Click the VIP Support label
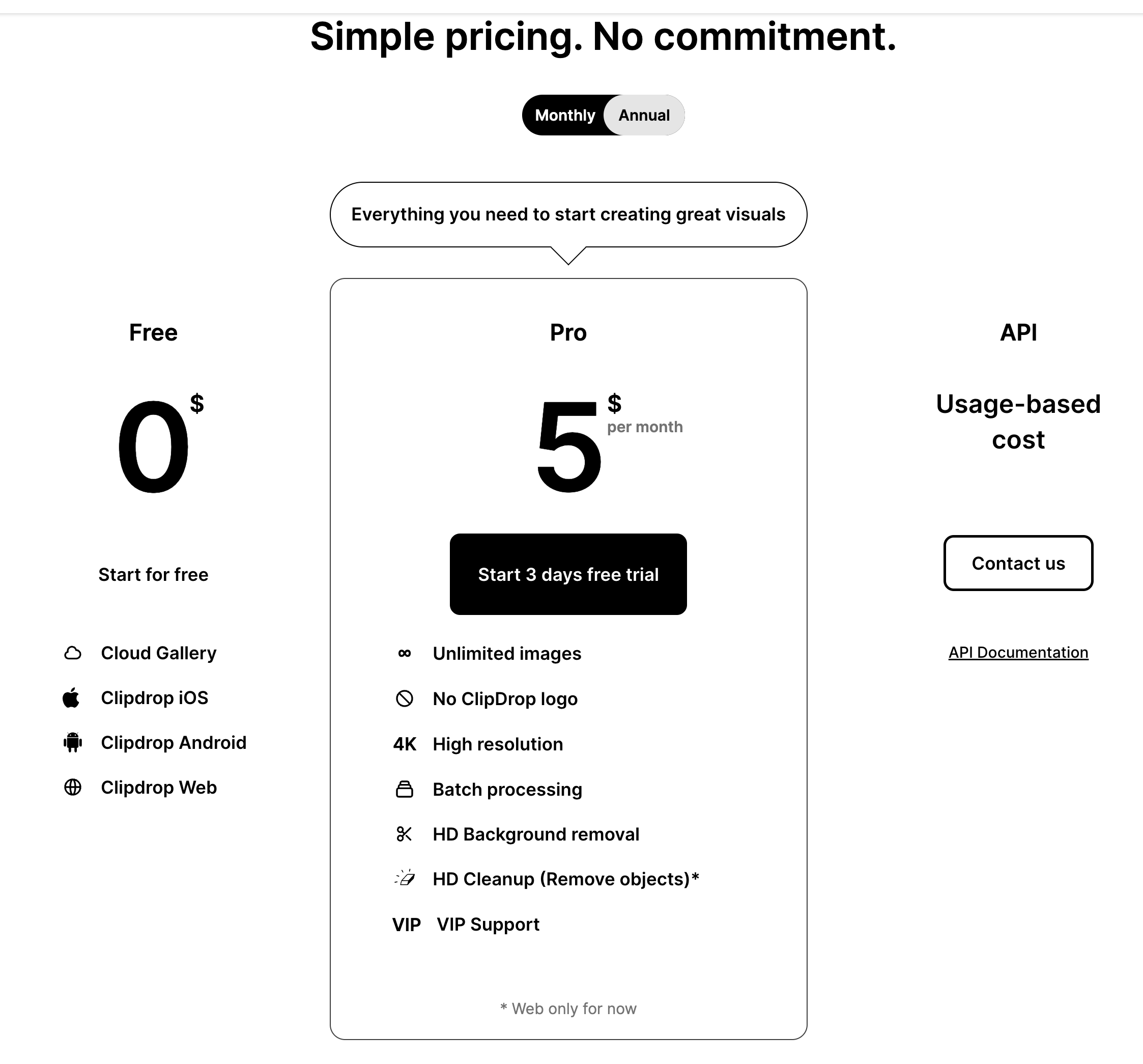The height and width of the screenshot is (1064, 1143). (488, 924)
